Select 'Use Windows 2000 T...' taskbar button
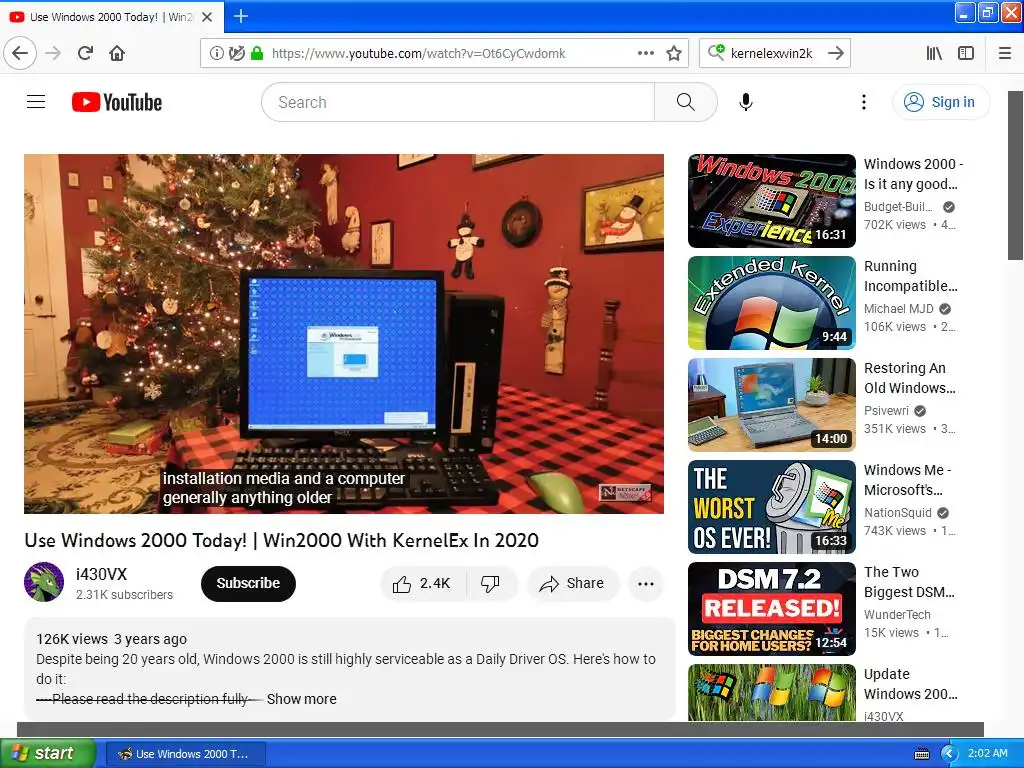 (x=185, y=754)
